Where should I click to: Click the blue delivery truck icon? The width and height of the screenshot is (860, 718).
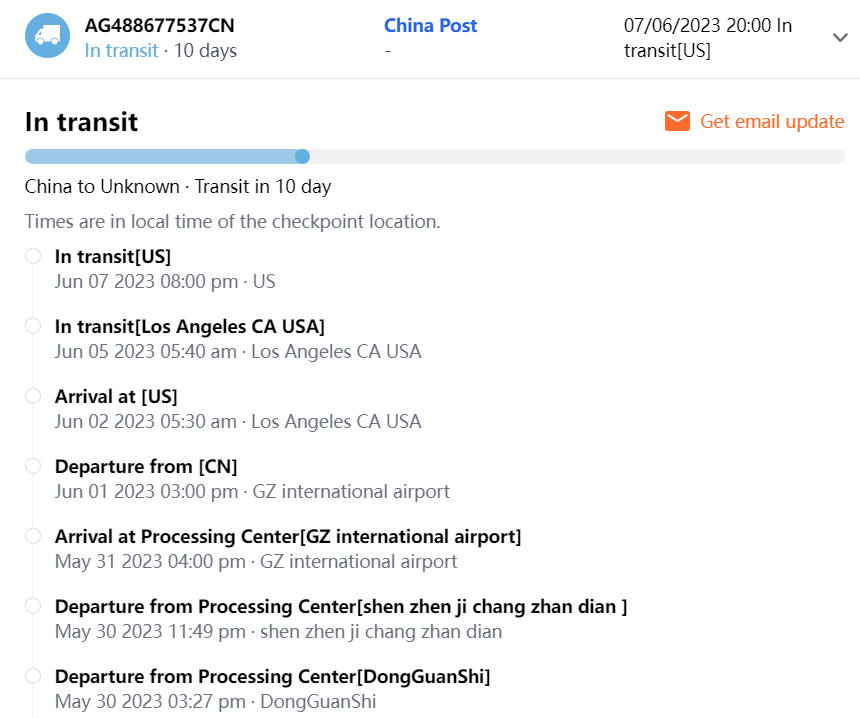point(47,36)
